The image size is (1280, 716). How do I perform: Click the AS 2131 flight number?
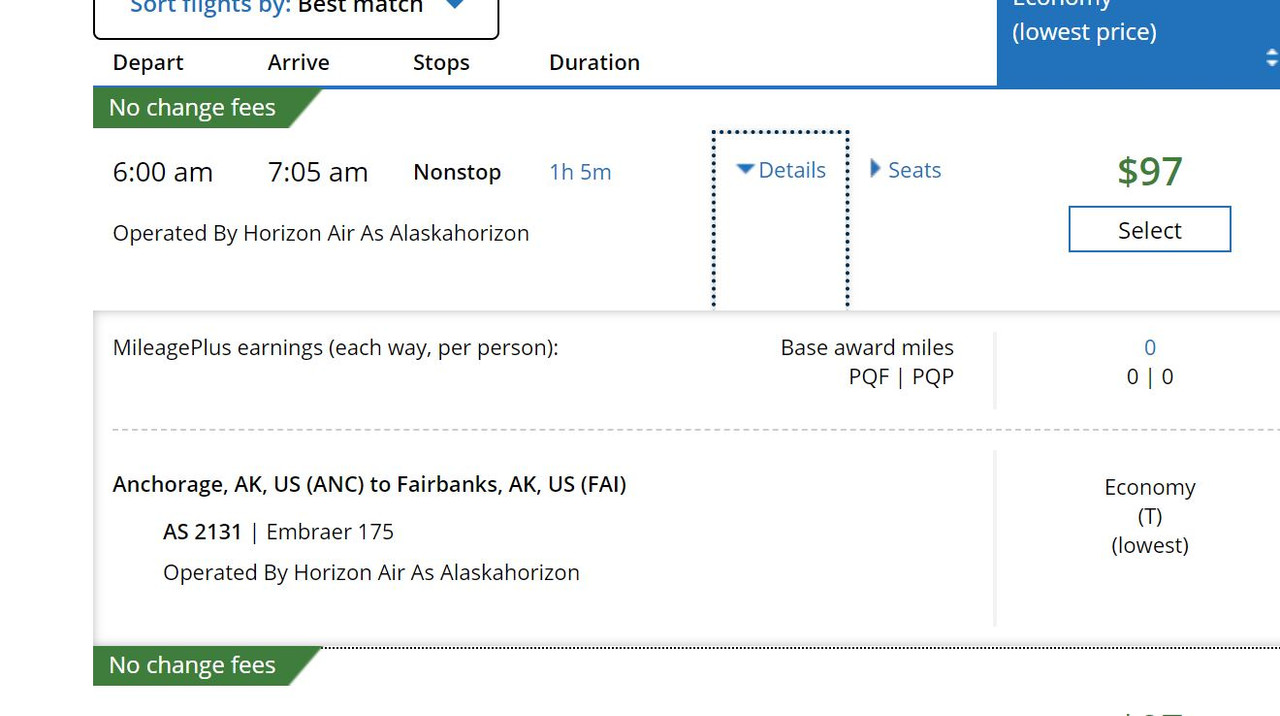point(202,532)
